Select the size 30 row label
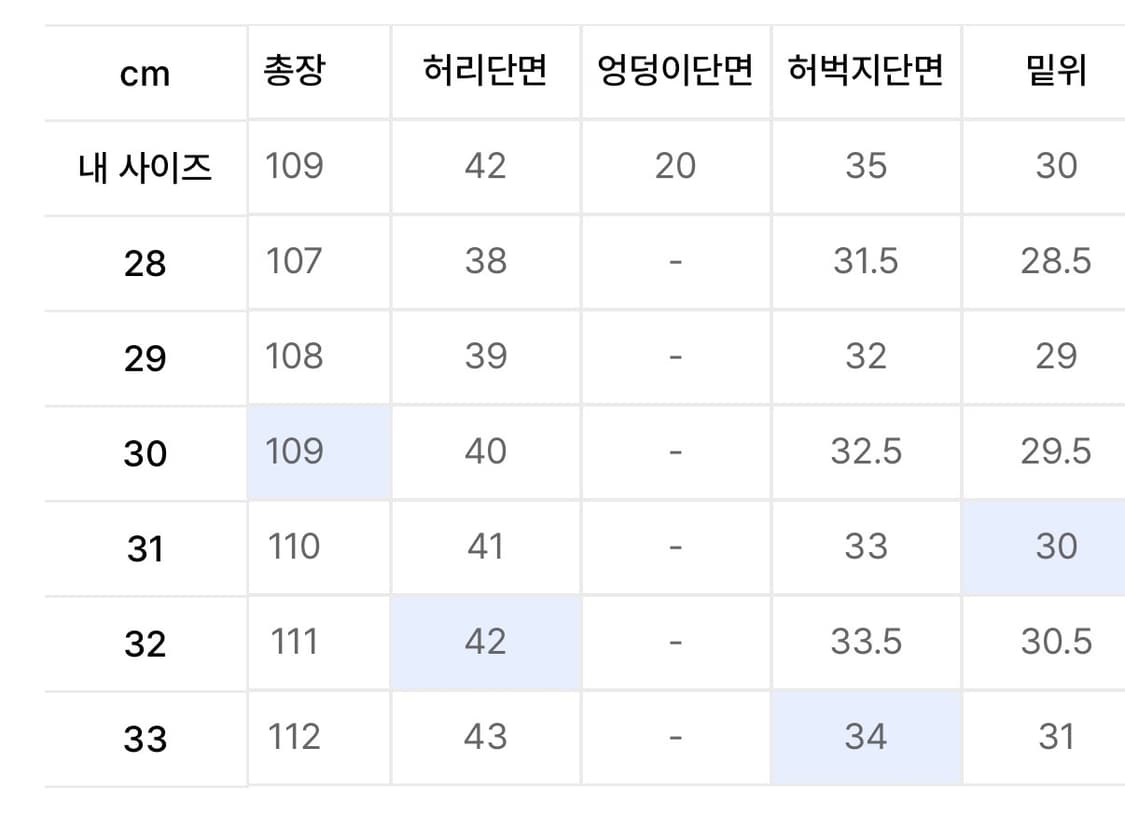Viewport: 1125px width, 816px height. (145, 453)
